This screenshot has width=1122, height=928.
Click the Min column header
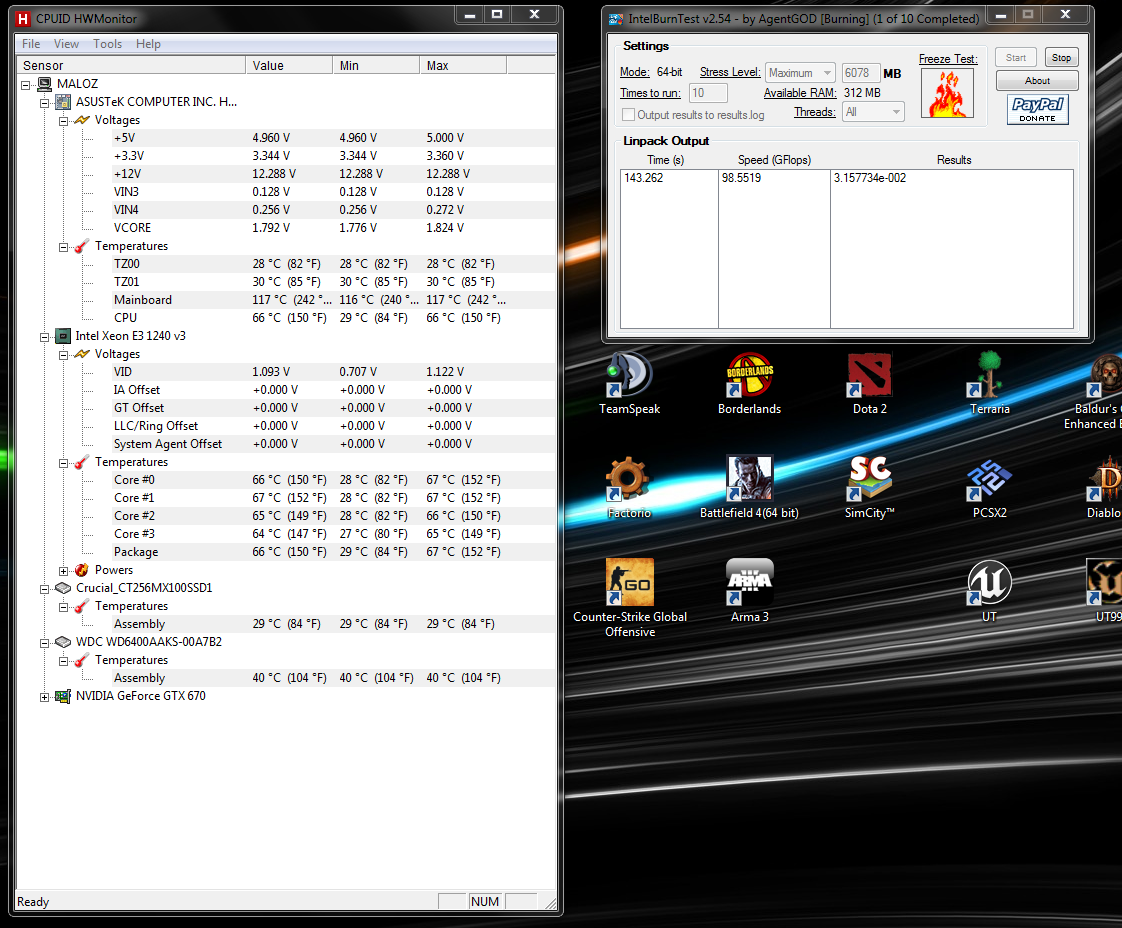(x=376, y=65)
